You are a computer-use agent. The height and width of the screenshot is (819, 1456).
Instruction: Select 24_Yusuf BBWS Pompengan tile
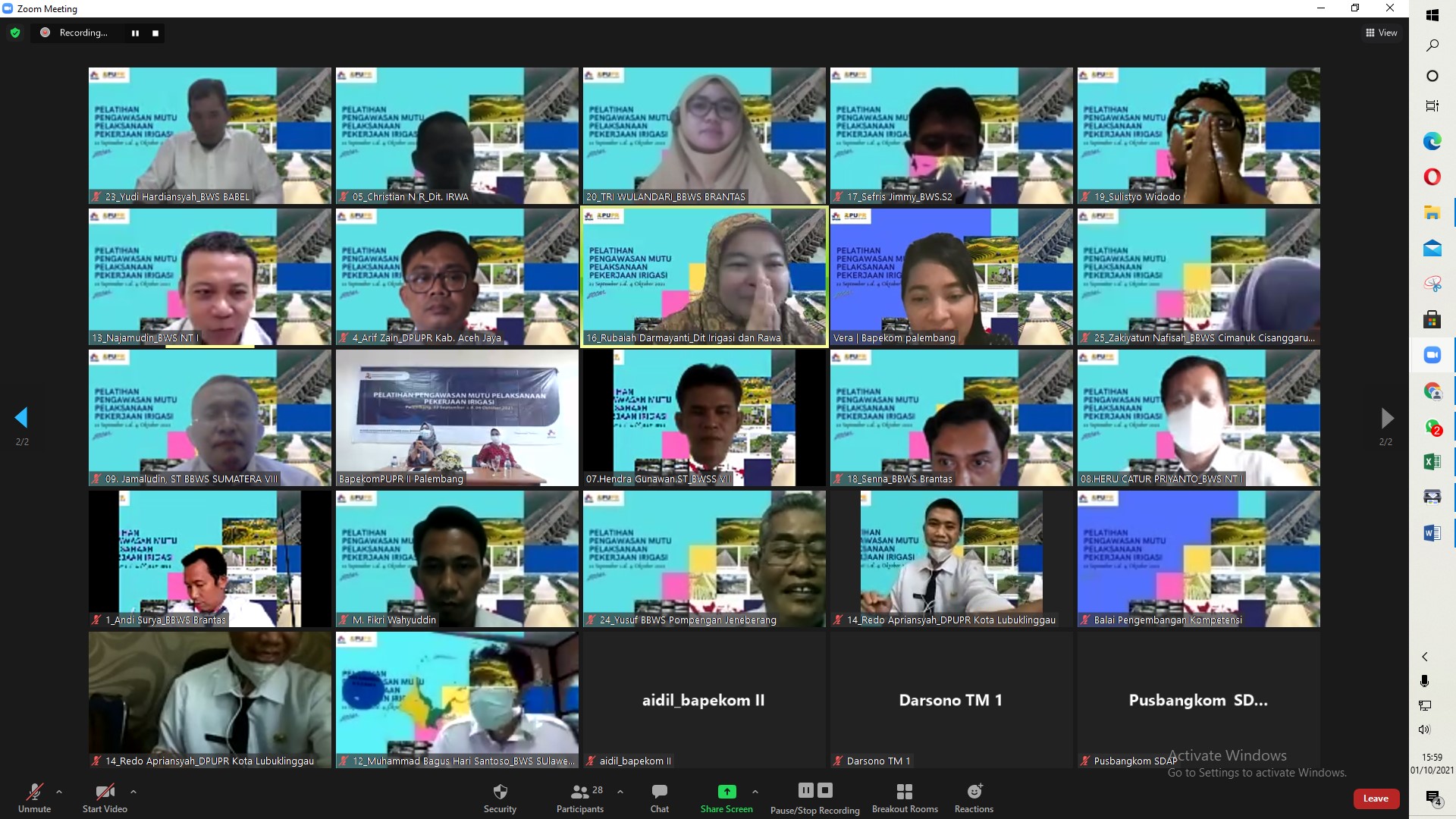click(x=704, y=559)
